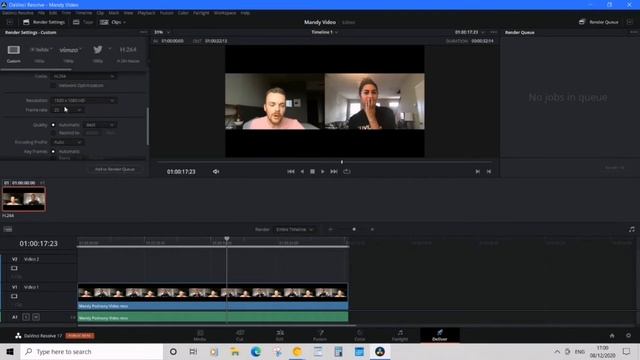Select Restrict to quality radio button
The height and width of the screenshot is (360, 640).
[53, 133]
